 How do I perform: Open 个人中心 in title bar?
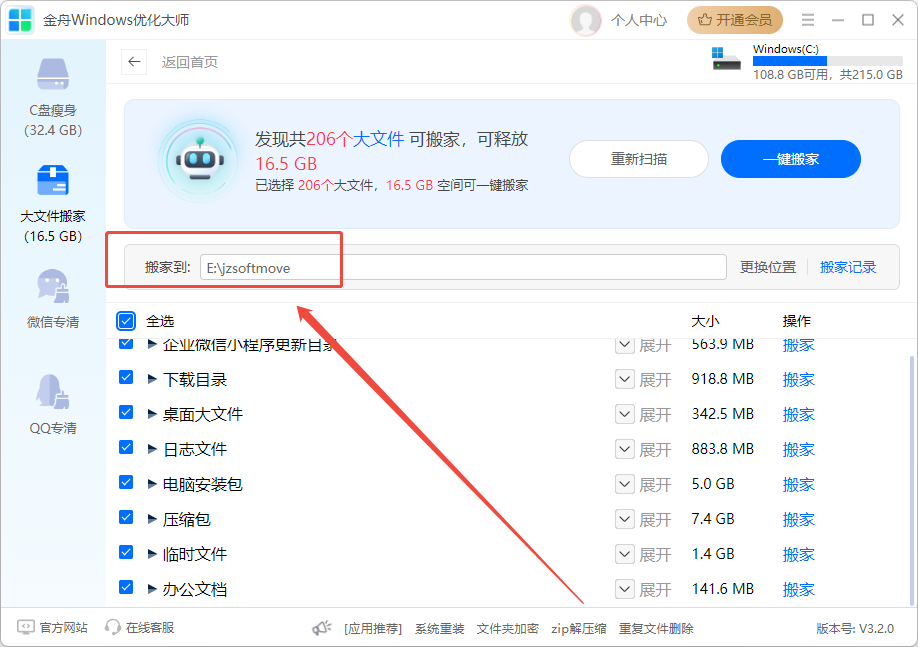click(x=639, y=20)
